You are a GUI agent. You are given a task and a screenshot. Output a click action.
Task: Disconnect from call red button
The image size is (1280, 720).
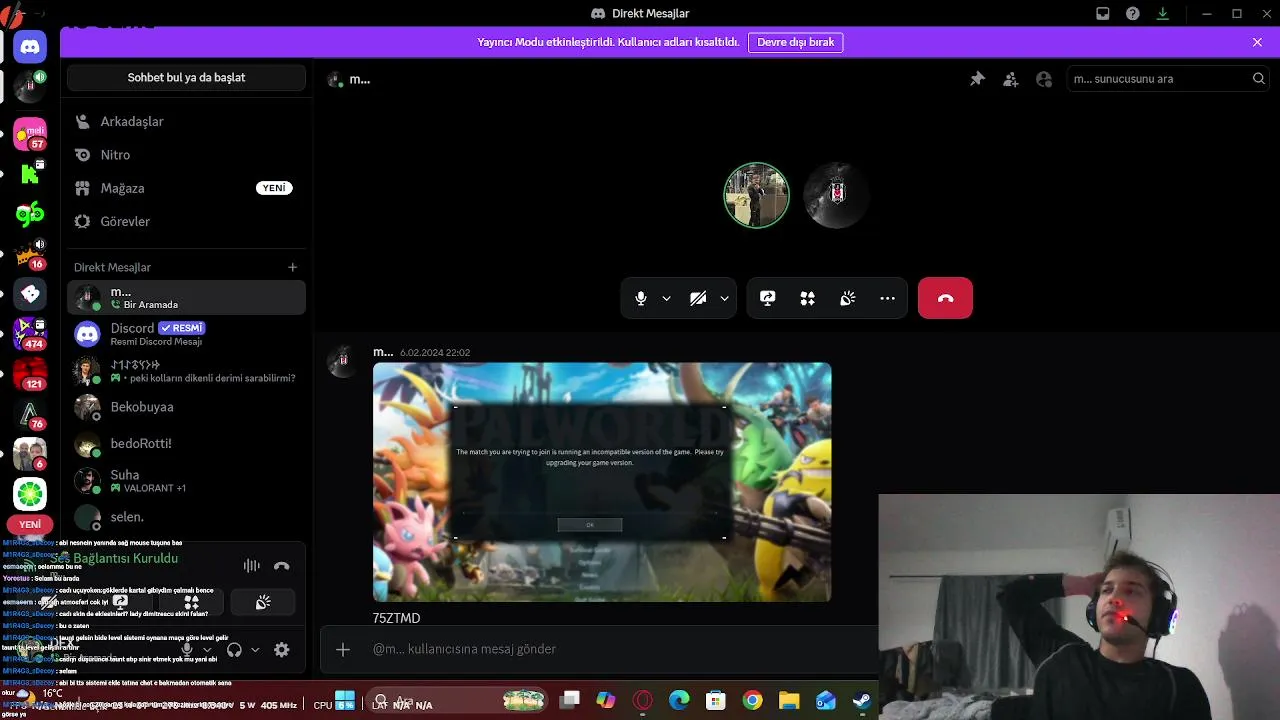[945, 298]
